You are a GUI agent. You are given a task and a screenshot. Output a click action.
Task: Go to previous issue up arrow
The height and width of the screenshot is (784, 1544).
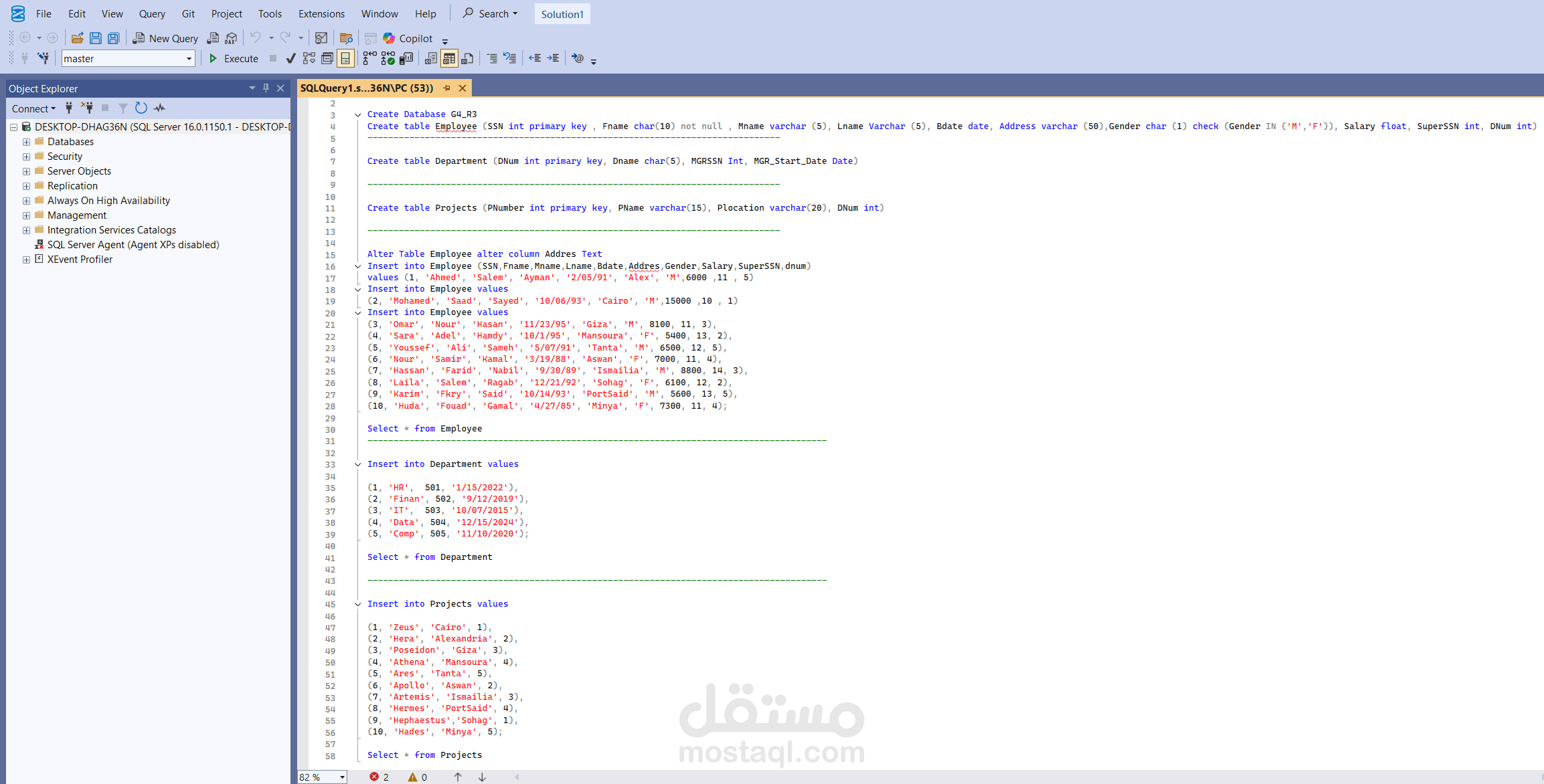458,777
